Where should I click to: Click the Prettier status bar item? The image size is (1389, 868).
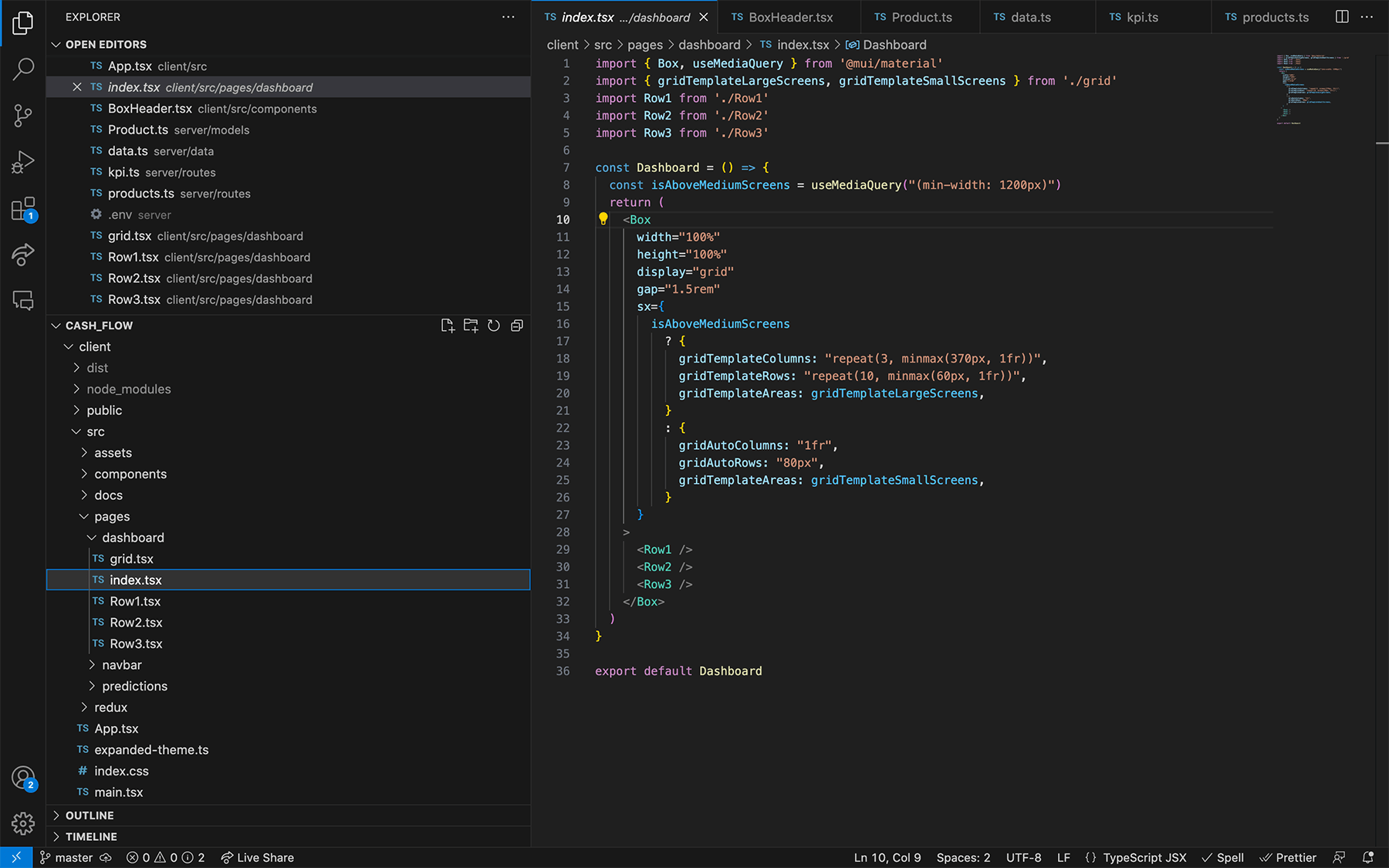point(1288,857)
